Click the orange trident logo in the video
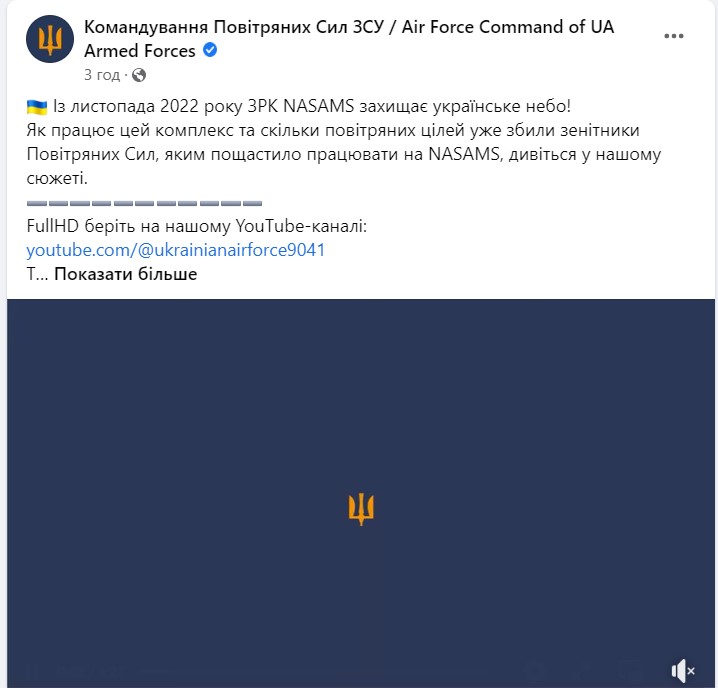This screenshot has width=718, height=688. [x=361, y=509]
